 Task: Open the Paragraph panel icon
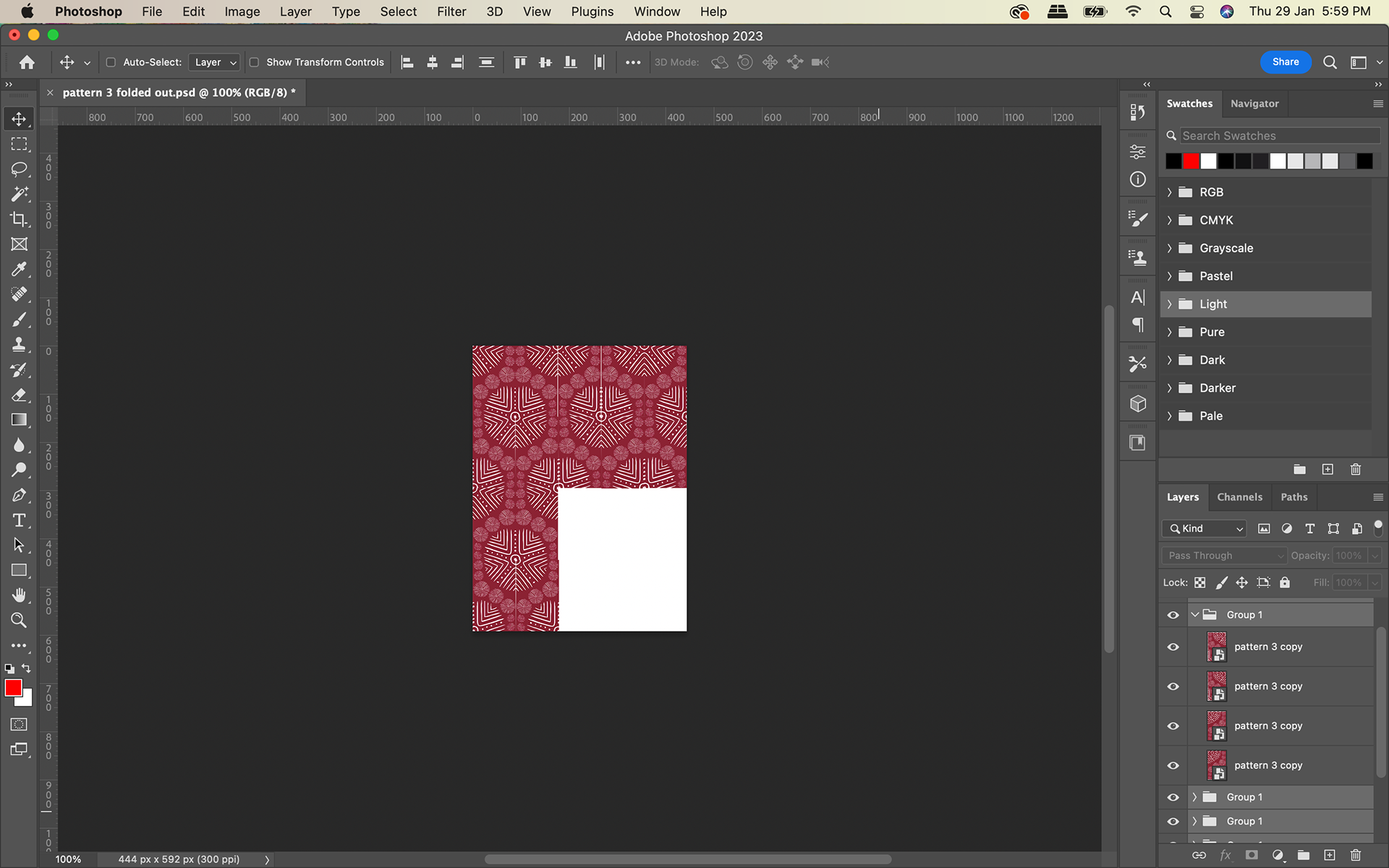pos(1138,325)
